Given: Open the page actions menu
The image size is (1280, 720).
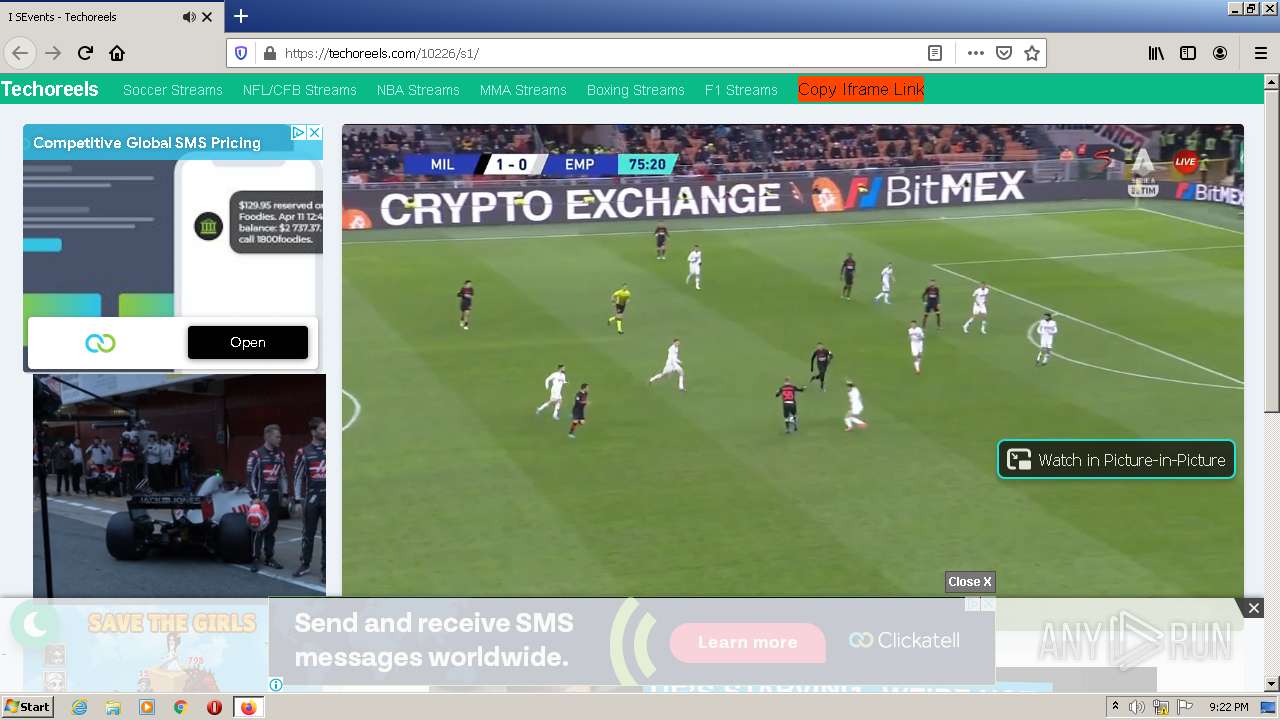Looking at the screenshot, I should point(976,53).
